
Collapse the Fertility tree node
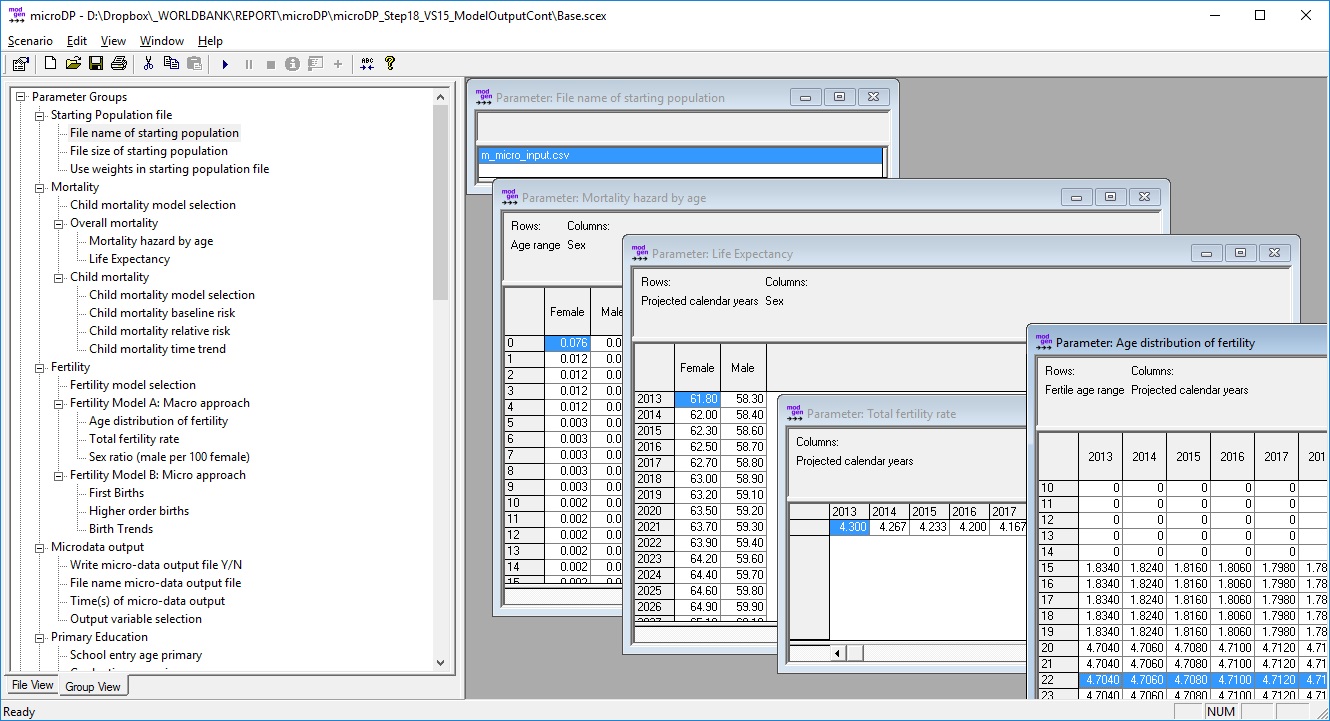coord(40,367)
